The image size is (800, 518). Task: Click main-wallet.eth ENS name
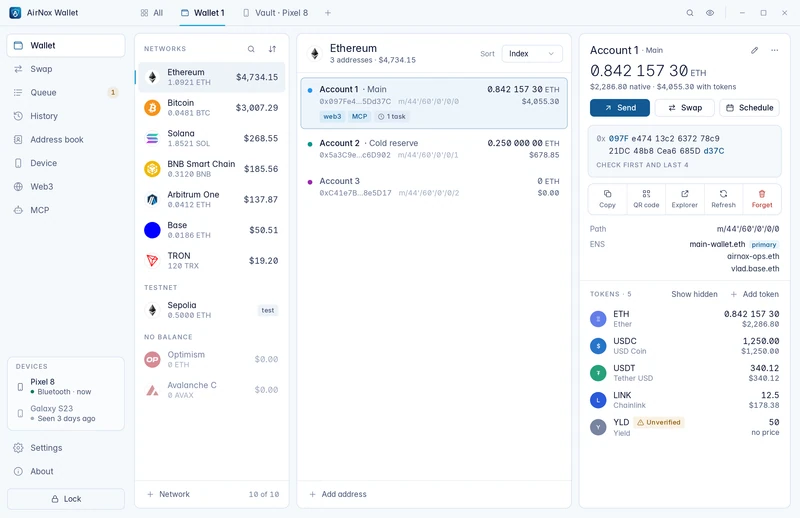point(717,244)
